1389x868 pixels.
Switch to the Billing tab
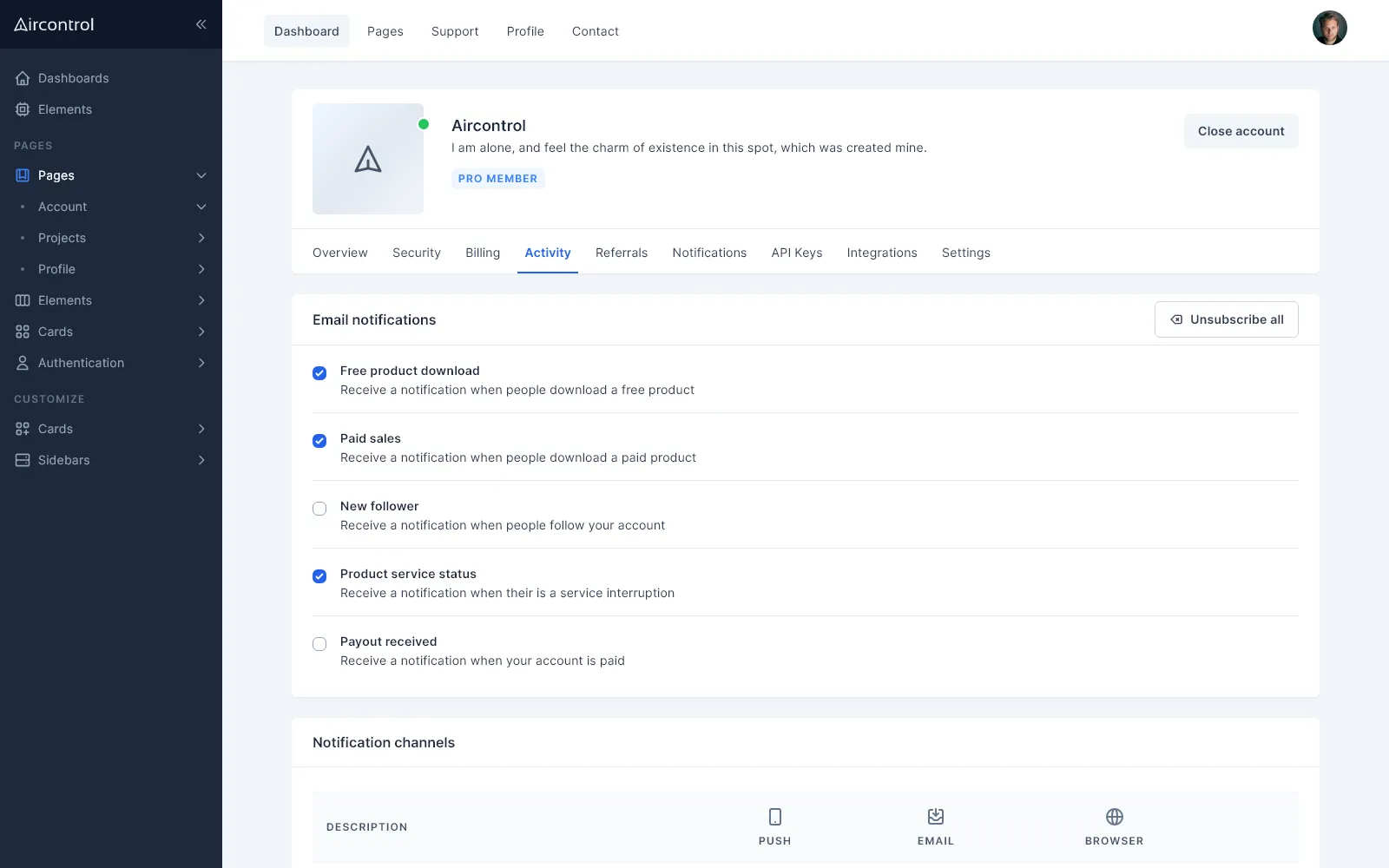coord(483,253)
